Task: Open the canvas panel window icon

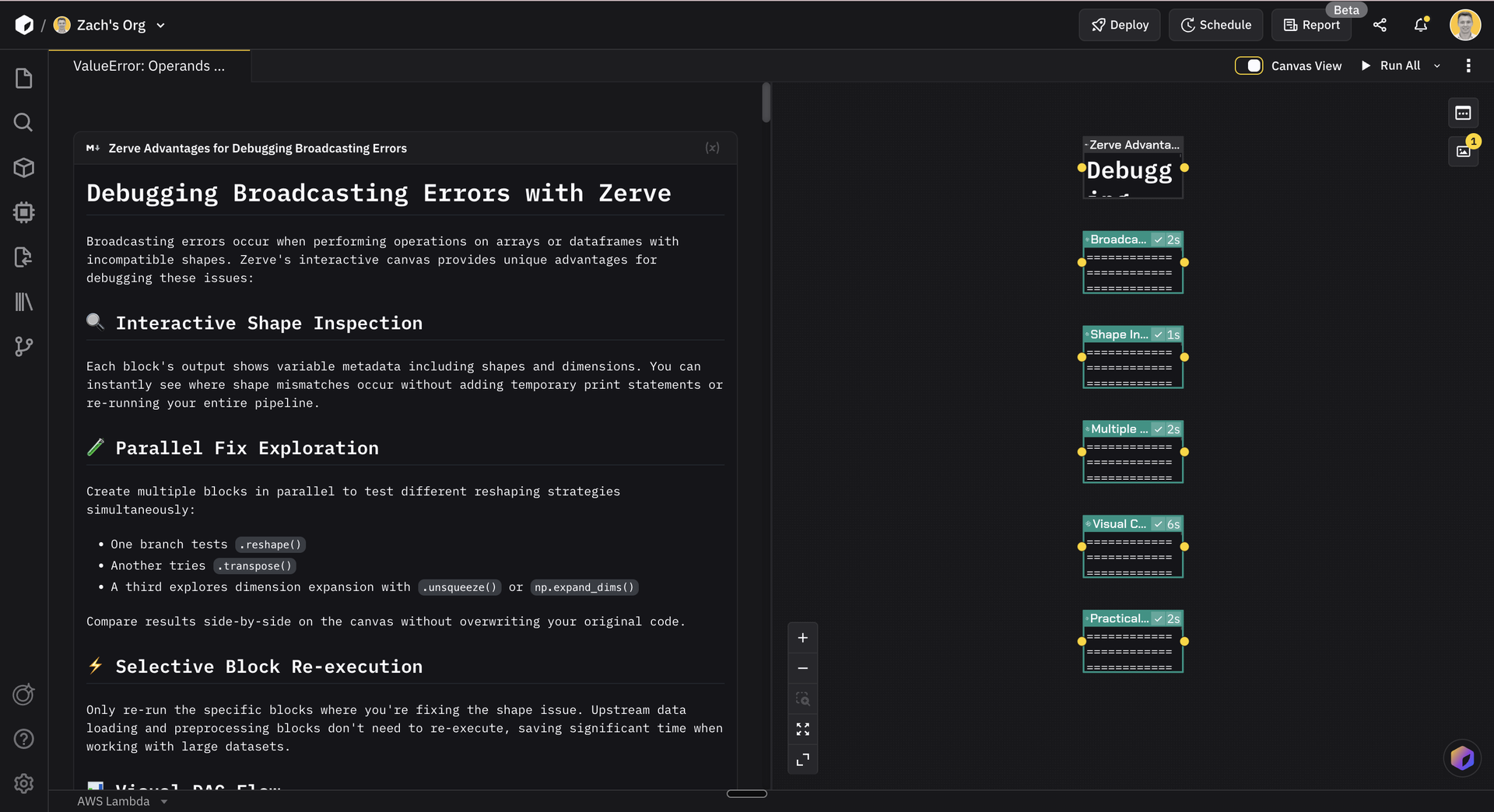Action: coord(1463,113)
